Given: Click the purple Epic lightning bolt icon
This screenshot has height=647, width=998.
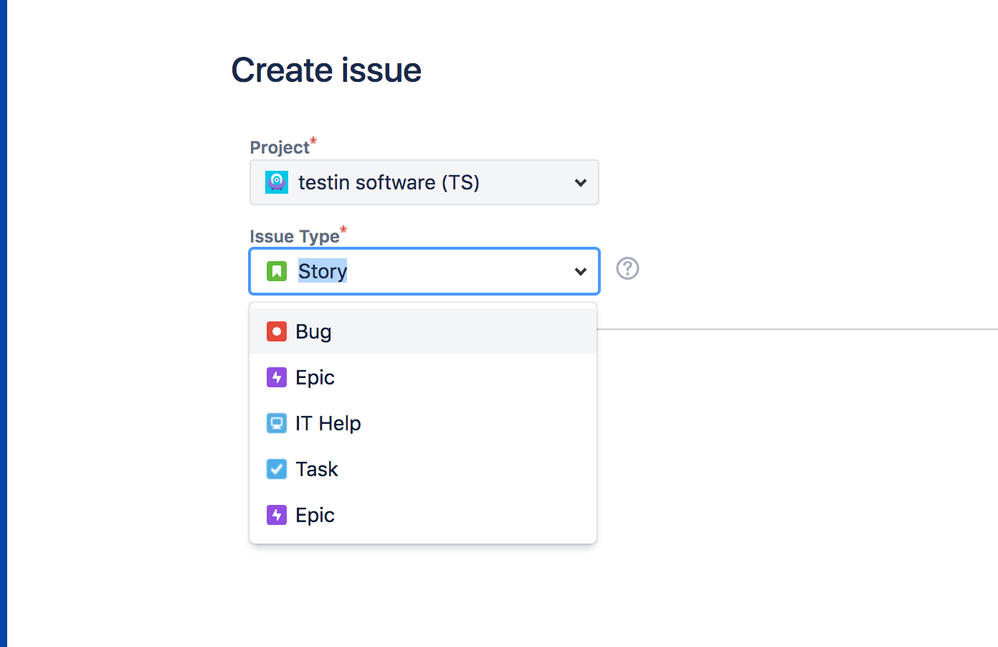Looking at the screenshot, I should coord(276,377).
